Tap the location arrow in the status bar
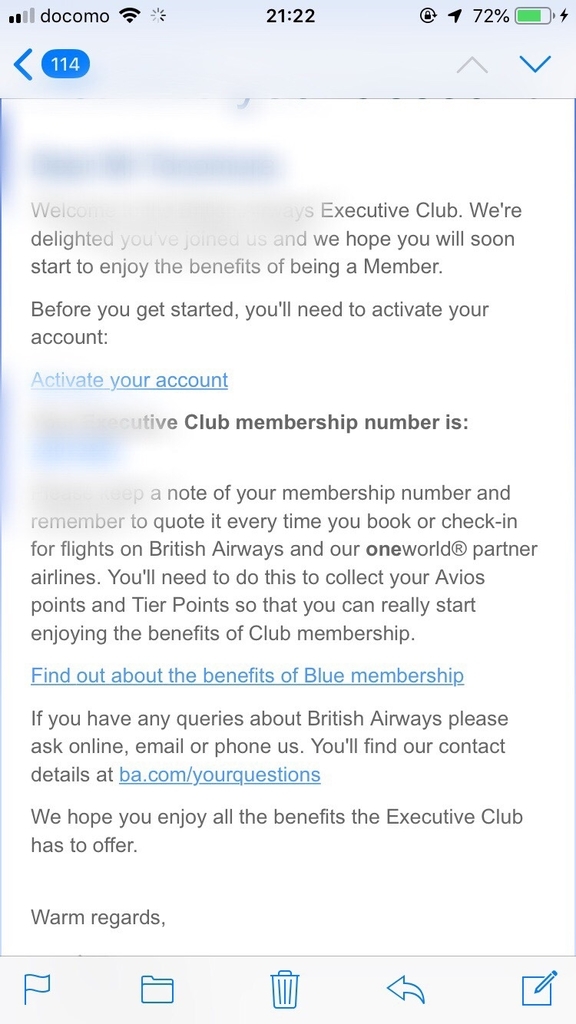 pyautogui.click(x=455, y=16)
